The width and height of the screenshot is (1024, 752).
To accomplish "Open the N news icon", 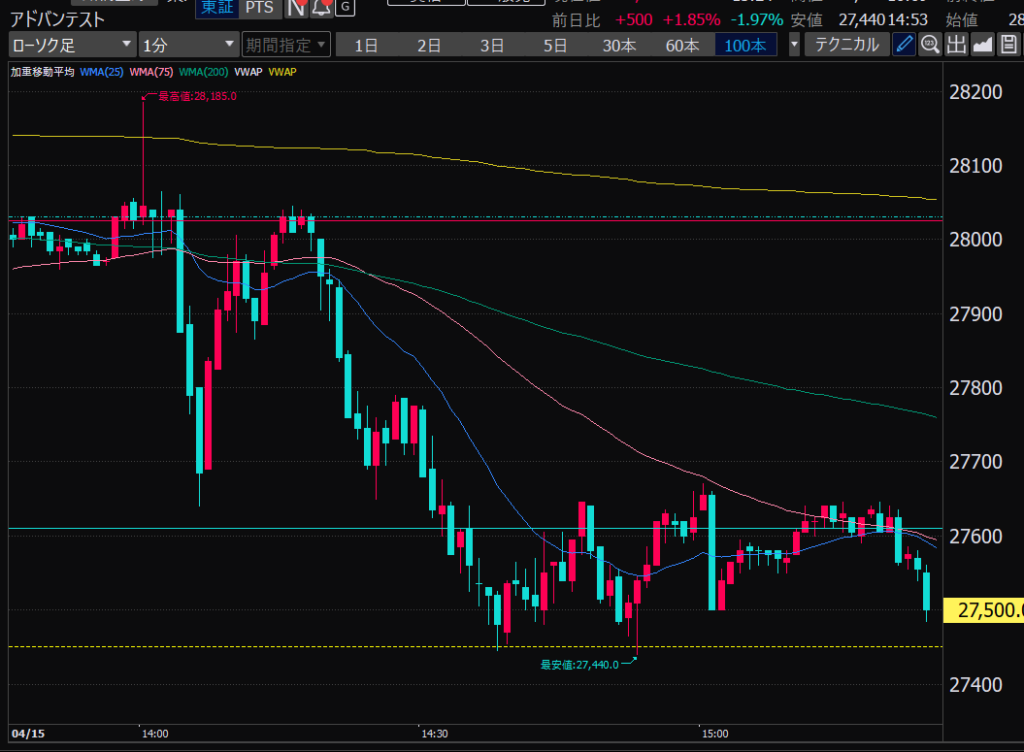I will point(296,7).
